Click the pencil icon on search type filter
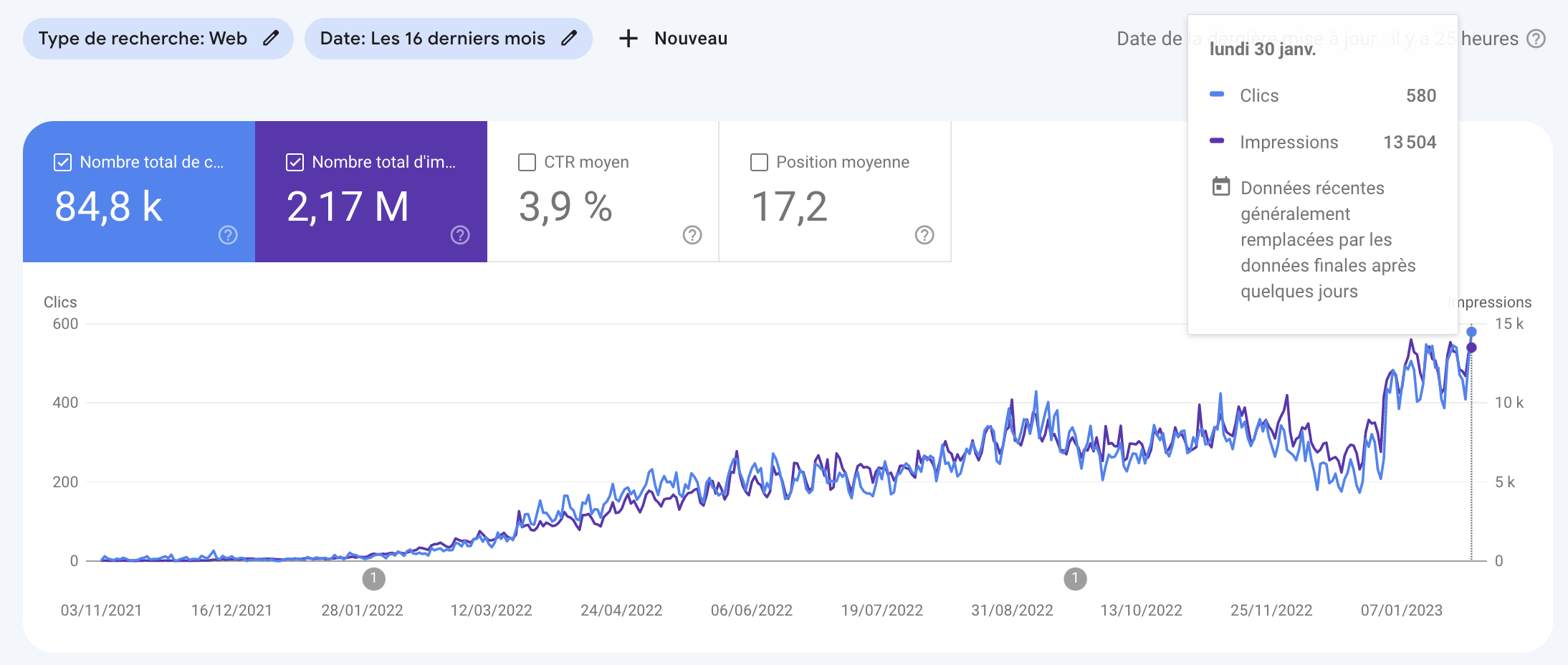The height and width of the screenshot is (665, 1568). click(270, 39)
